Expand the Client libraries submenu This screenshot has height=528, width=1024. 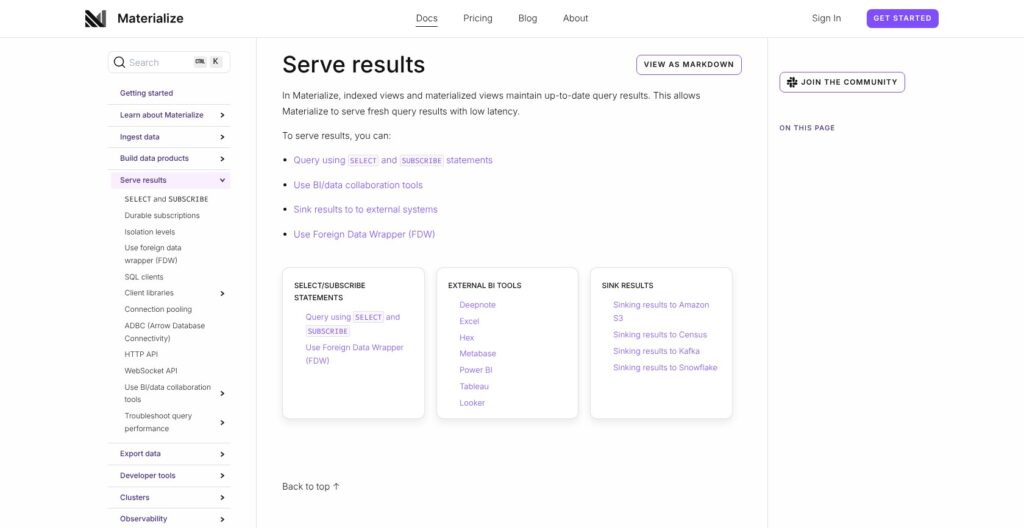223,293
